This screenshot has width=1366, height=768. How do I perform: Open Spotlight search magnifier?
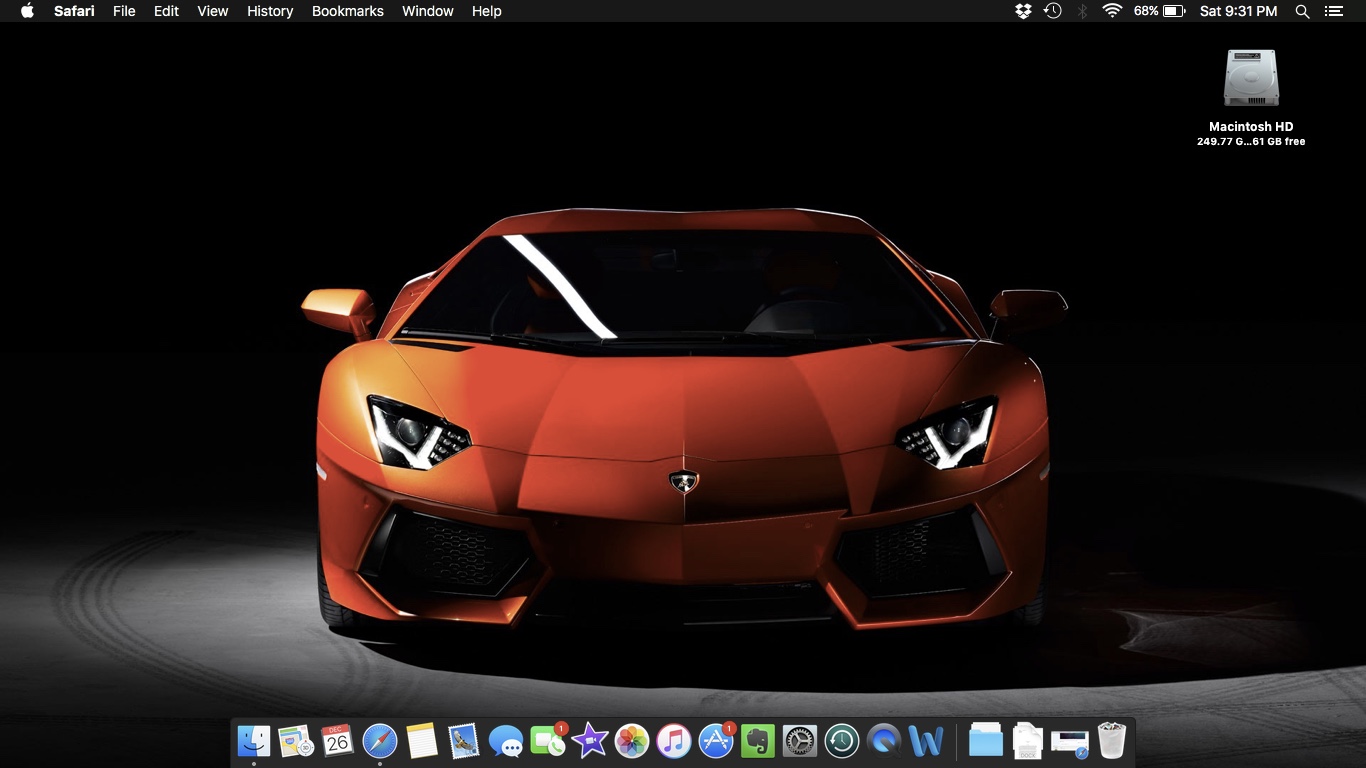click(1302, 11)
